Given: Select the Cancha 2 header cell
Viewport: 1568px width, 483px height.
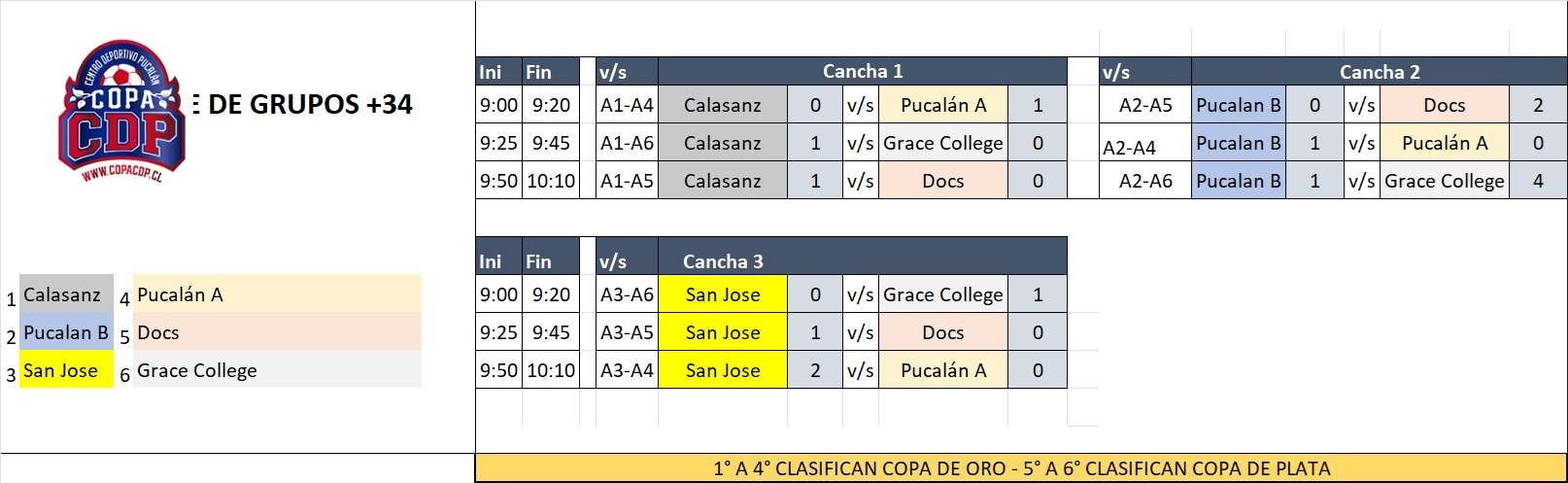Looking at the screenshot, I should [1379, 71].
